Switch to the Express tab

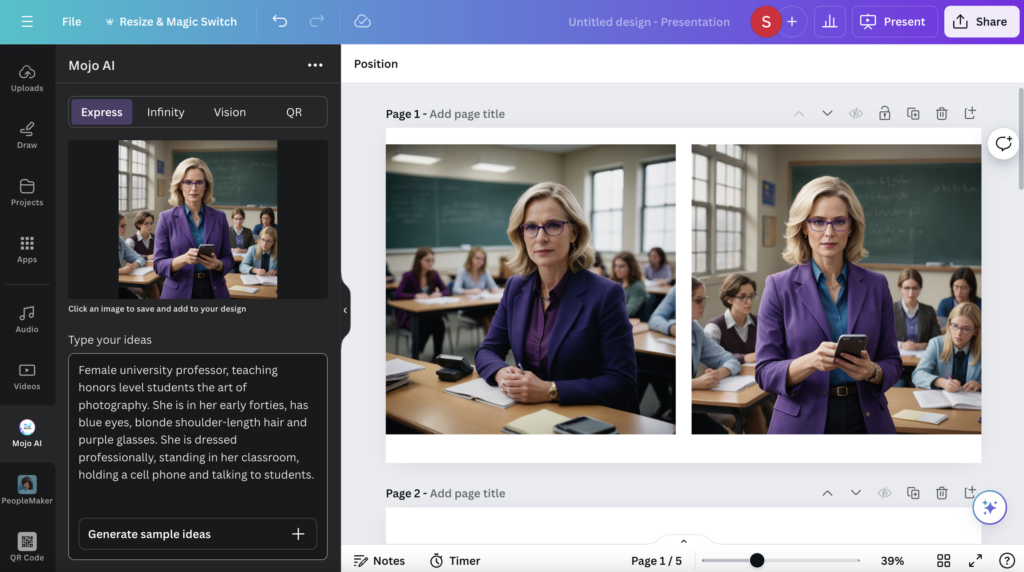click(101, 112)
